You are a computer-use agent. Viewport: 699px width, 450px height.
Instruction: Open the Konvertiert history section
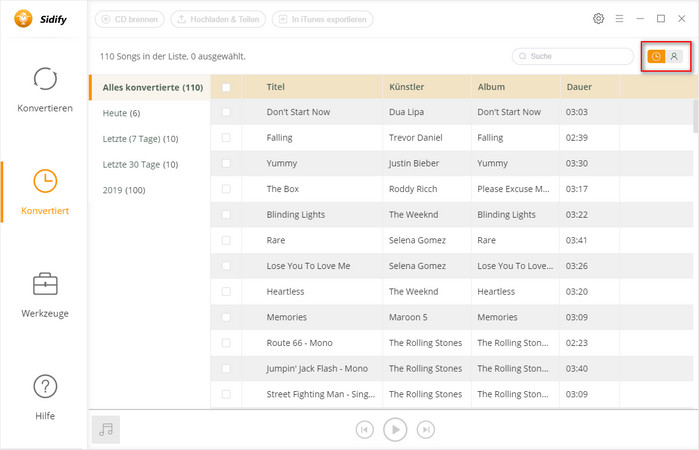(45, 192)
